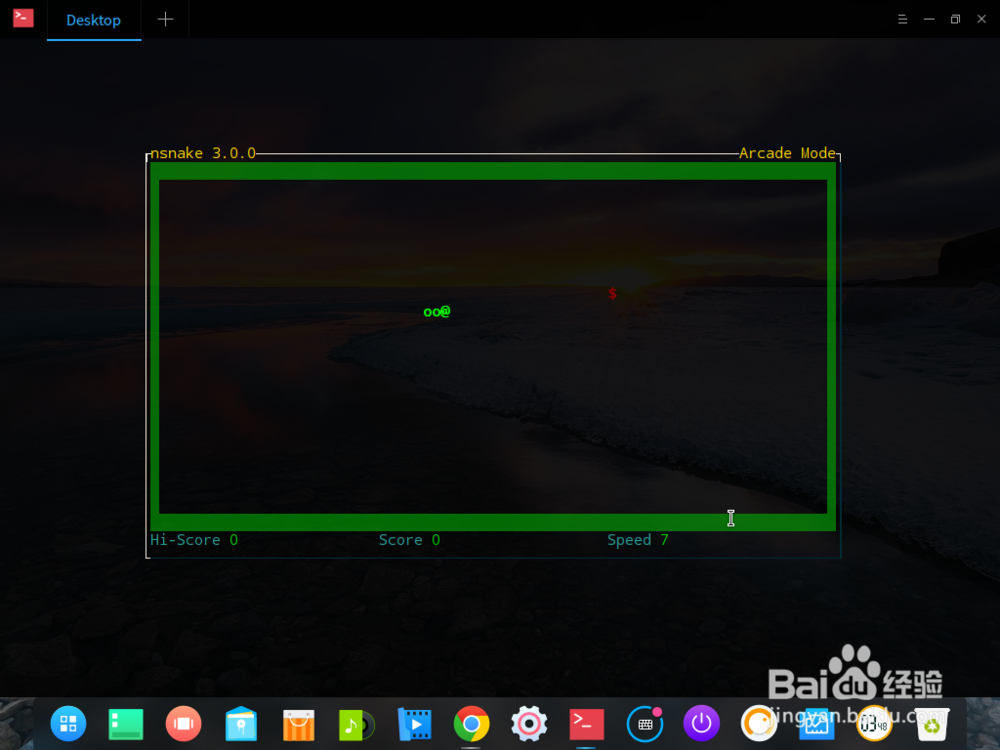Open the onscreen keyboard dock icon
Image resolution: width=1000 pixels, height=750 pixels.
pos(644,724)
